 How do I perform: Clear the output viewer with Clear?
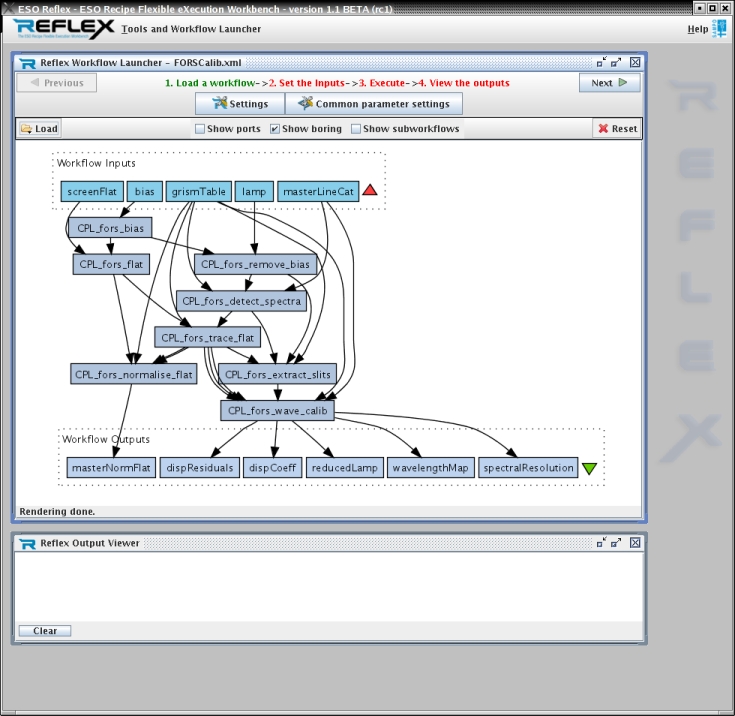tap(45, 631)
